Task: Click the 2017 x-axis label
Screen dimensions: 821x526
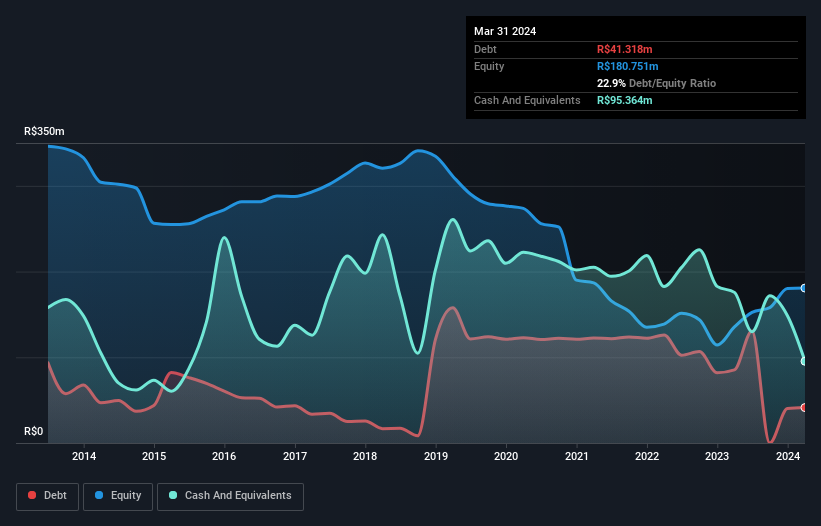Action: (295, 456)
